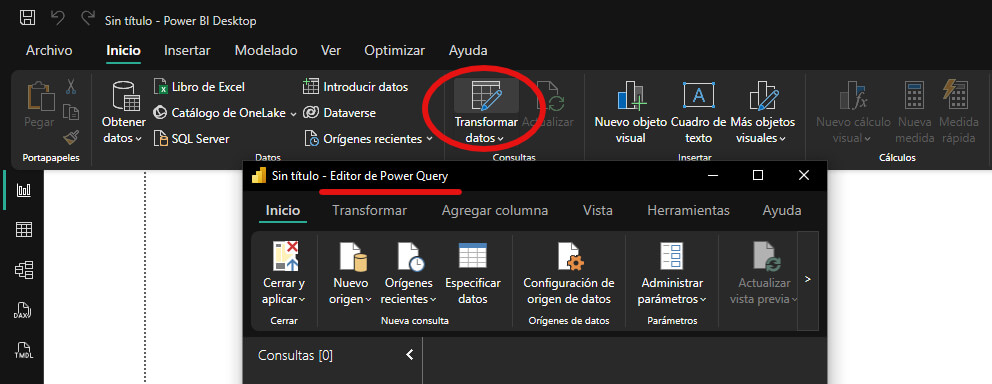This screenshot has width=992, height=384.
Task: Expand the Administrar parámetros dropdown
Action: pos(703,299)
